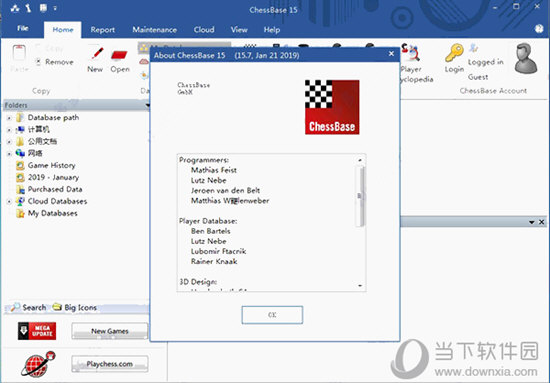Click the New Games button
This screenshot has width=550, height=383.
pyautogui.click(x=110, y=331)
